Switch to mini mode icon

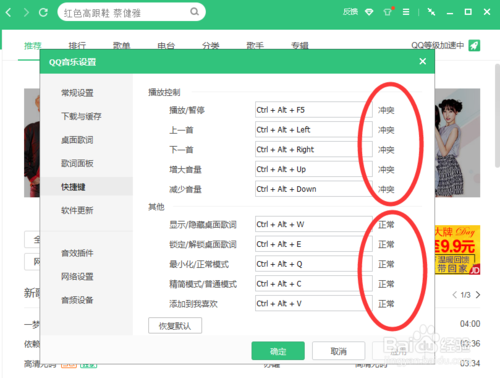431,12
